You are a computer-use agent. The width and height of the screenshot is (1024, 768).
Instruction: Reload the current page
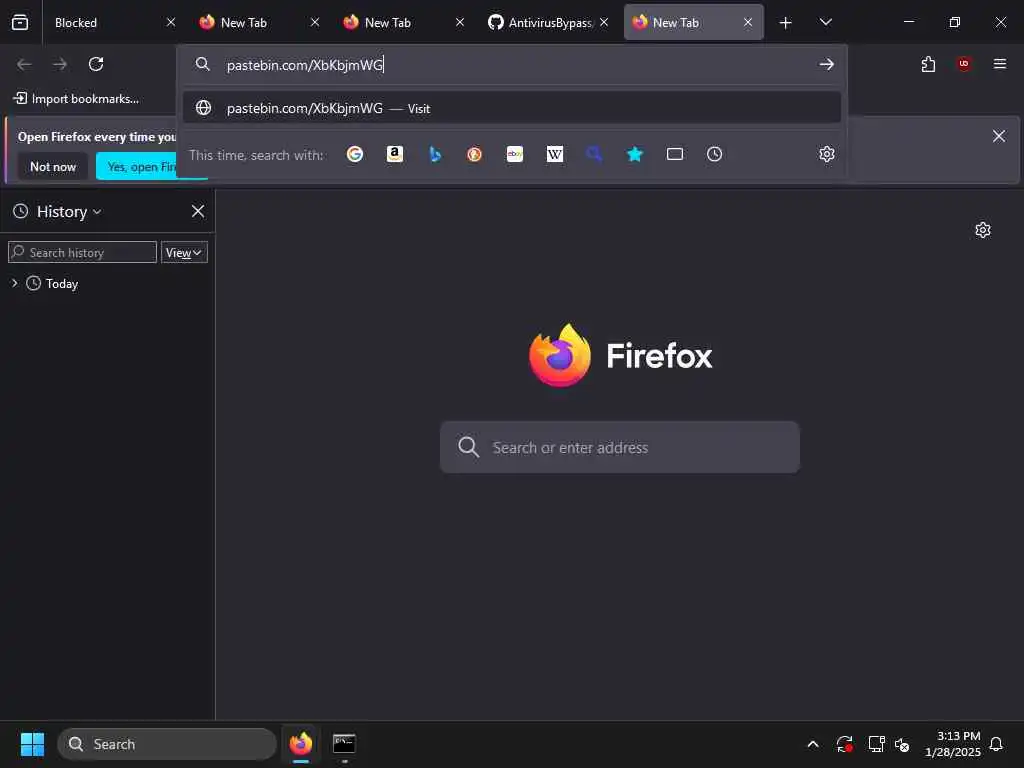coord(96,64)
